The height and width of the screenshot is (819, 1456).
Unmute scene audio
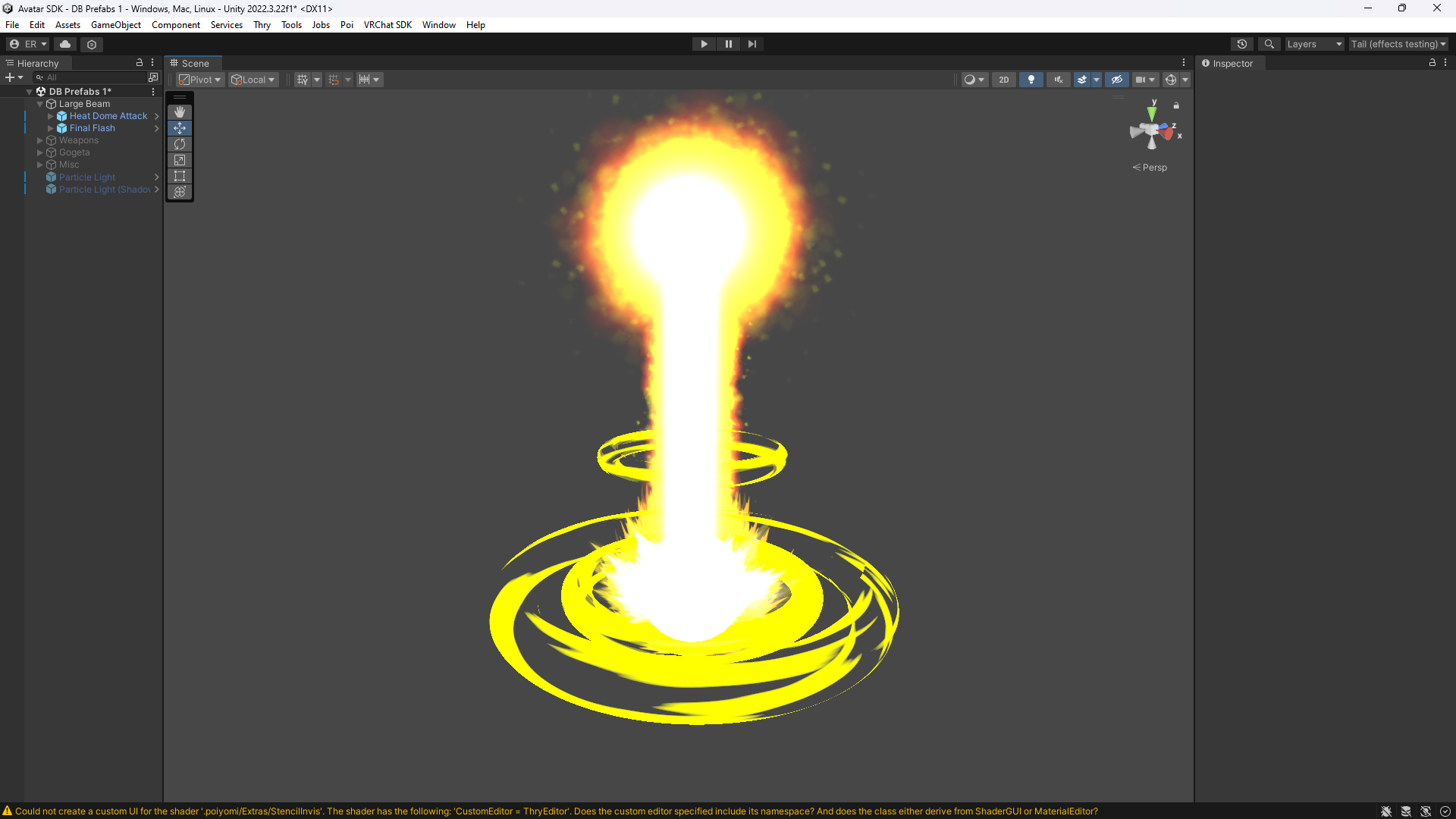tap(1058, 79)
